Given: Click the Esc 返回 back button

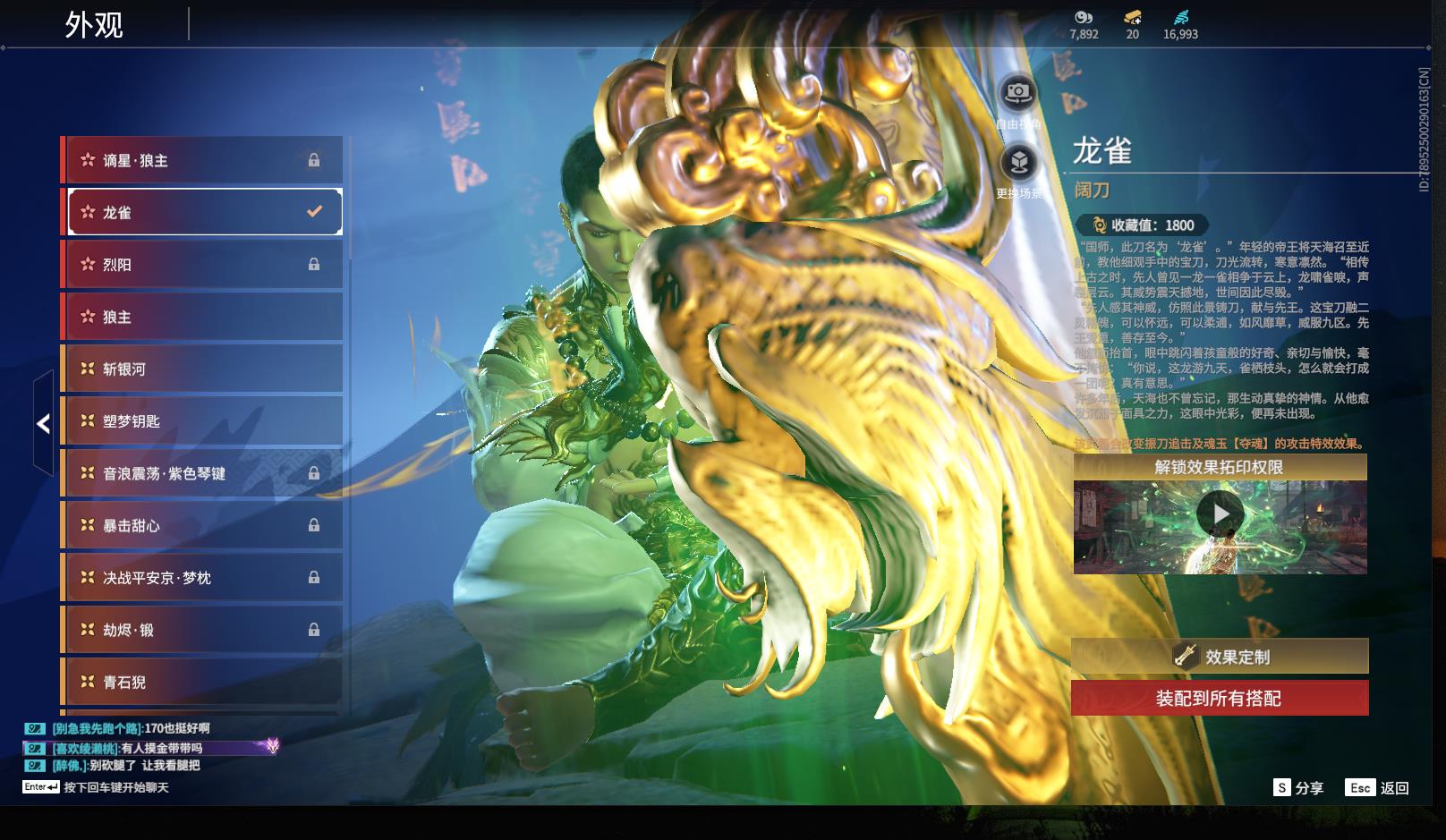Looking at the screenshot, I should click(1377, 787).
